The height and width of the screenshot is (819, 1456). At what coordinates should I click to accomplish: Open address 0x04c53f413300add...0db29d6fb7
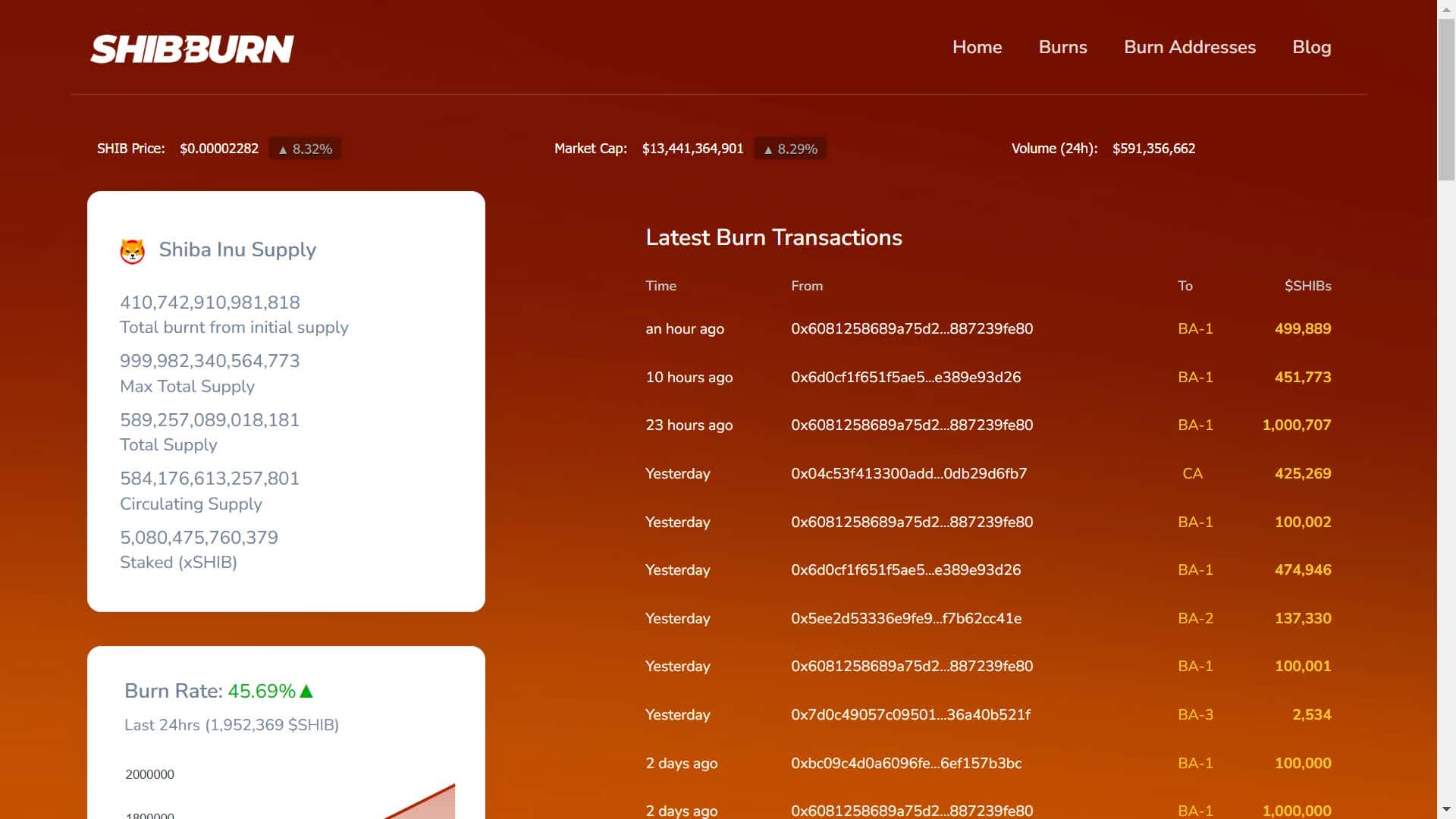(x=908, y=473)
